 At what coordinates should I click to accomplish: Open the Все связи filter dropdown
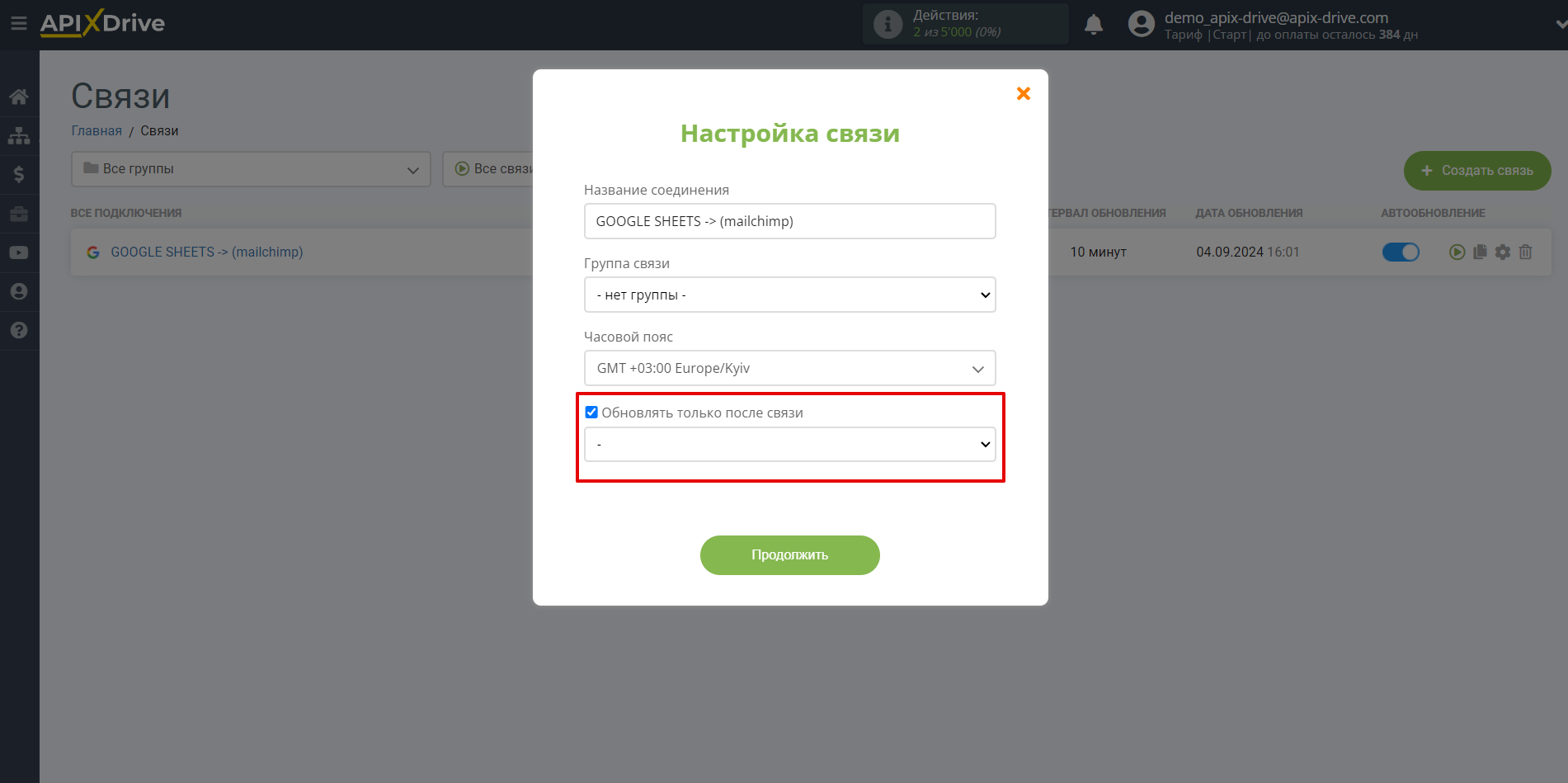tap(488, 169)
